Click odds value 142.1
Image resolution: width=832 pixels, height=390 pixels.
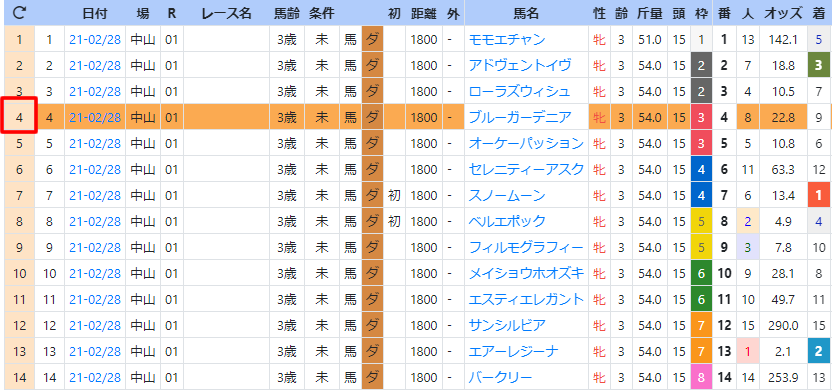pos(784,39)
